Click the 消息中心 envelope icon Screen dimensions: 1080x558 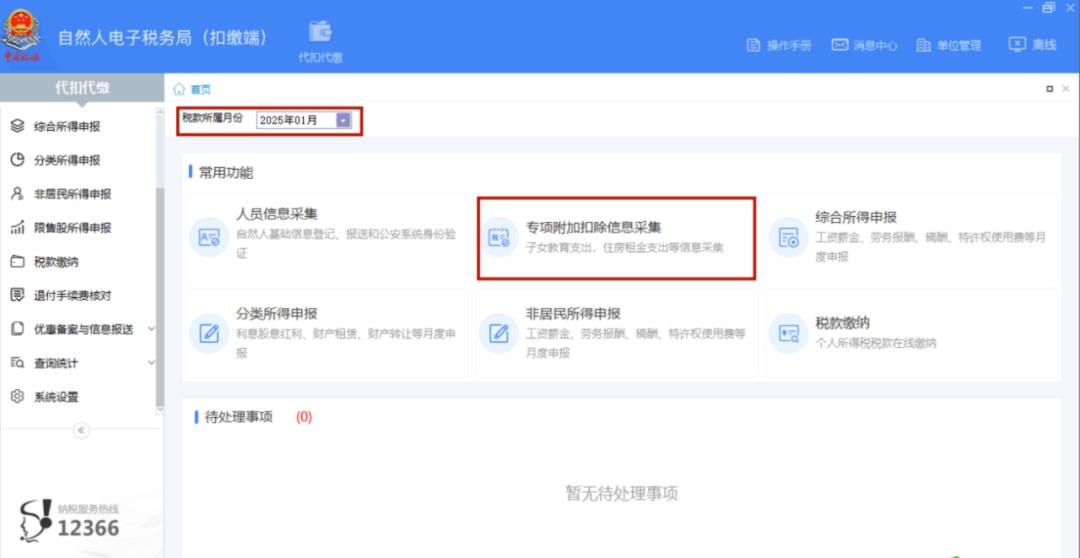(x=839, y=45)
